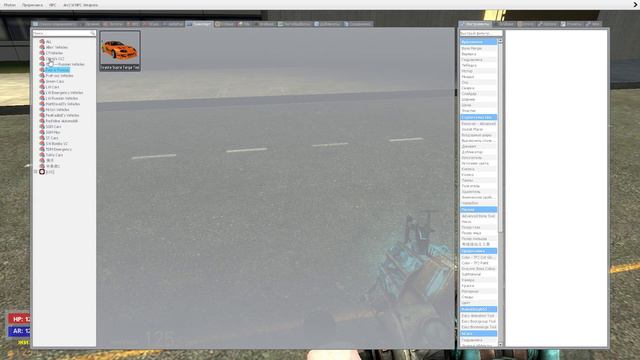Select the 'Воздушные шары' balloons tool
This screenshot has height=360, width=640.
tap(478, 135)
